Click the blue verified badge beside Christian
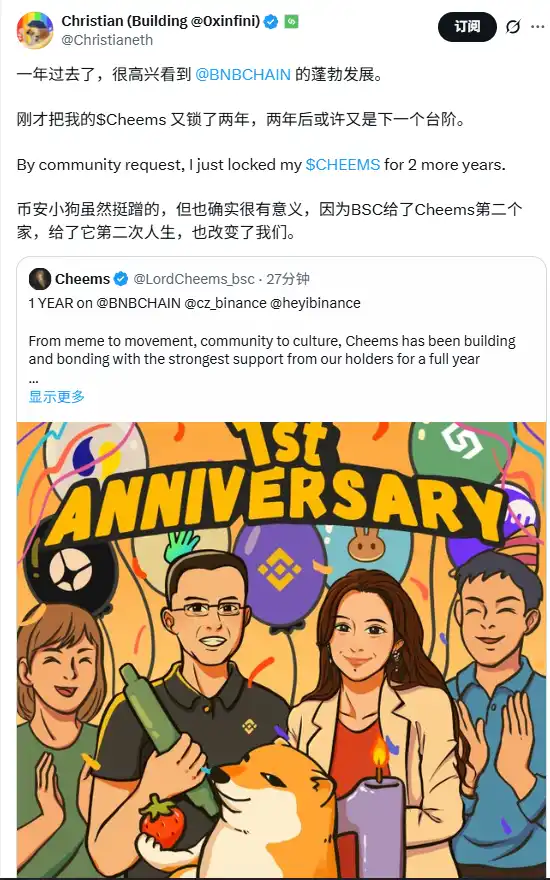The image size is (550, 880). click(271, 22)
